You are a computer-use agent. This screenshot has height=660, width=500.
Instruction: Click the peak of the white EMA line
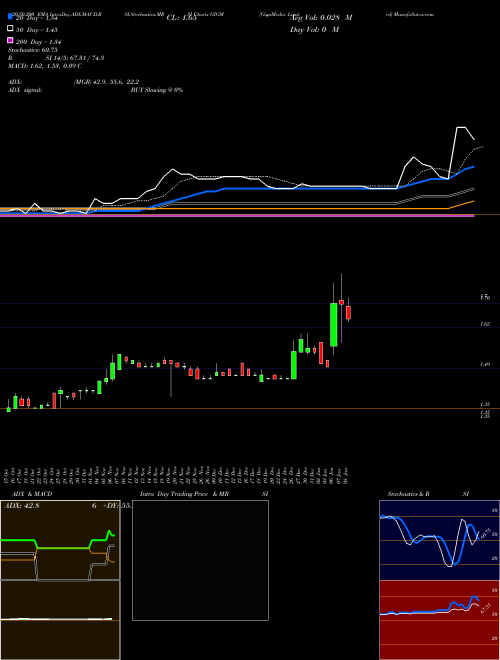tap(461, 127)
